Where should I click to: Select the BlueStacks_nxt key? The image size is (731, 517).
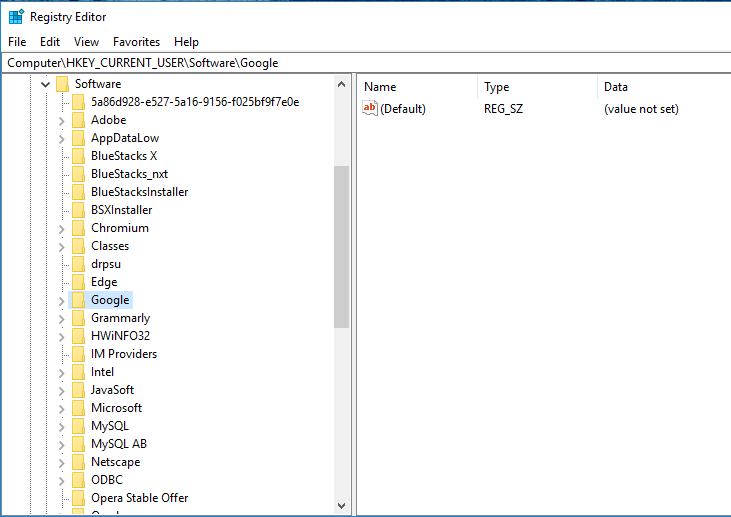pyautogui.click(x=129, y=174)
